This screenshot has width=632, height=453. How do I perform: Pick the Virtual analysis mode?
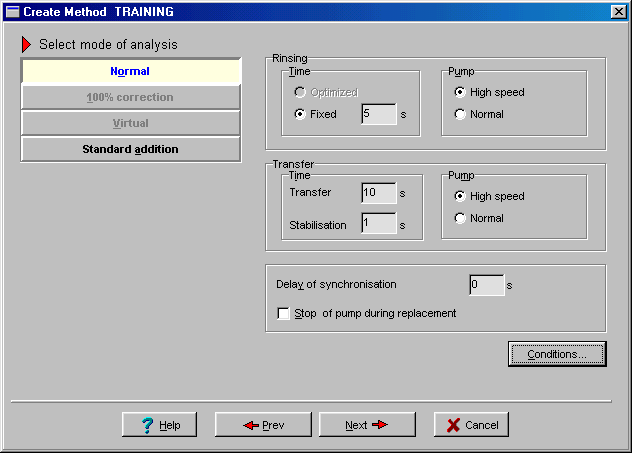tap(131, 123)
